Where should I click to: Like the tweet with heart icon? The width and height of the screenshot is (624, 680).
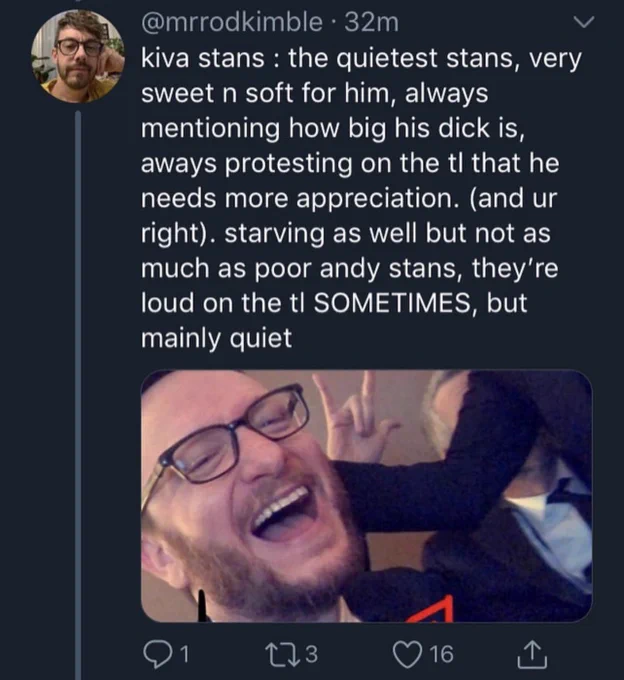(x=408, y=654)
